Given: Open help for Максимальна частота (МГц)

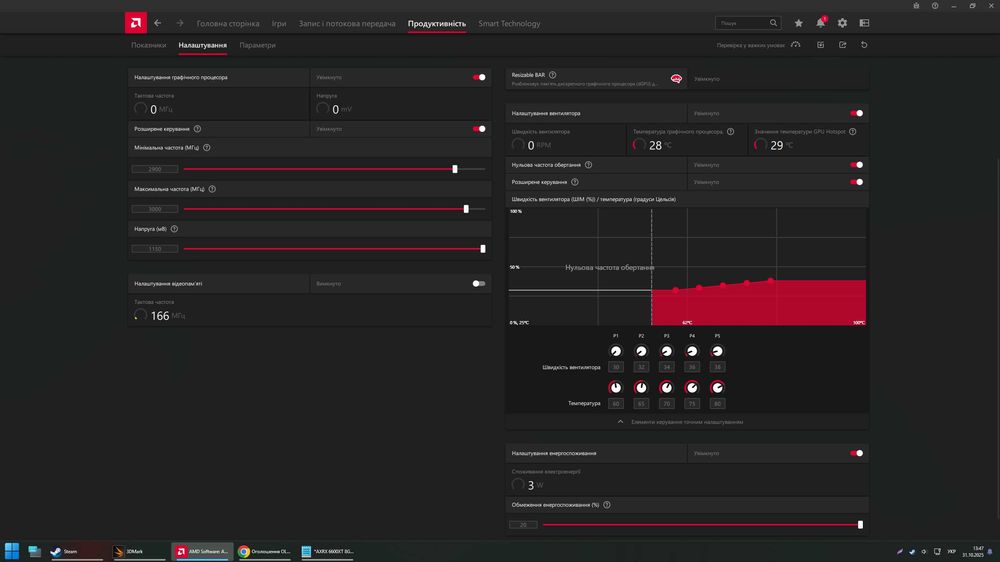Looking at the screenshot, I should (x=212, y=189).
